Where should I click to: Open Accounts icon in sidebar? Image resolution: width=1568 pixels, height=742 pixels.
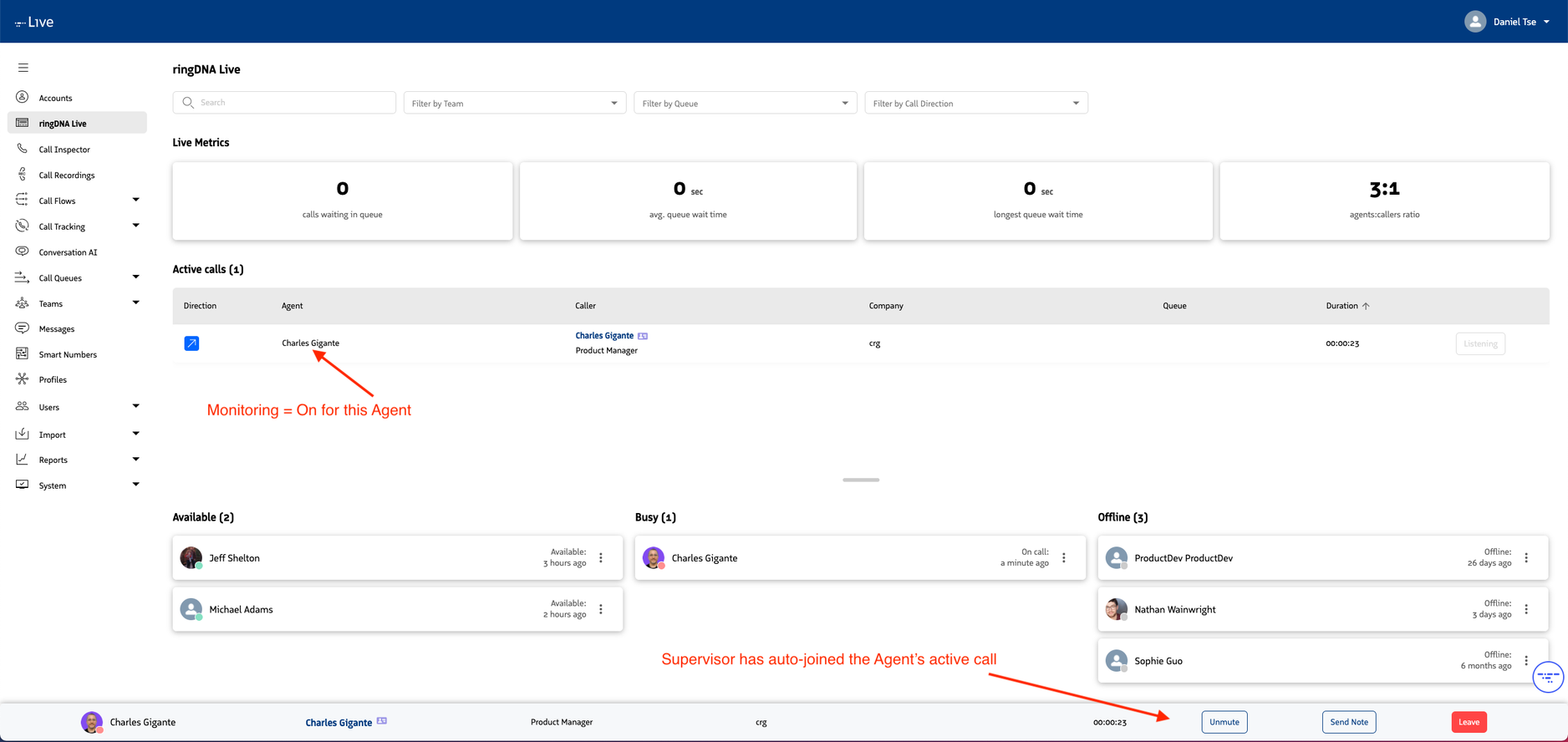click(x=23, y=97)
